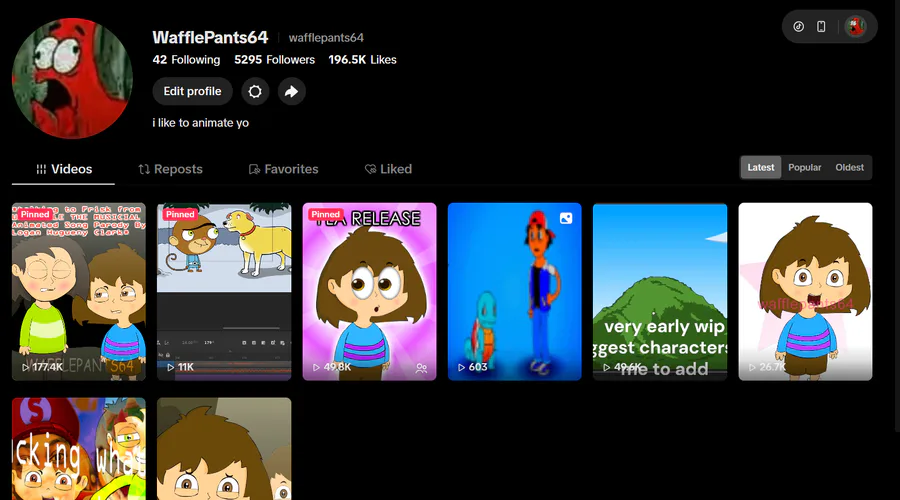Switch to the Videos tab
The height and width of the screenshot is (500, 900).
[x=64, y=169]
